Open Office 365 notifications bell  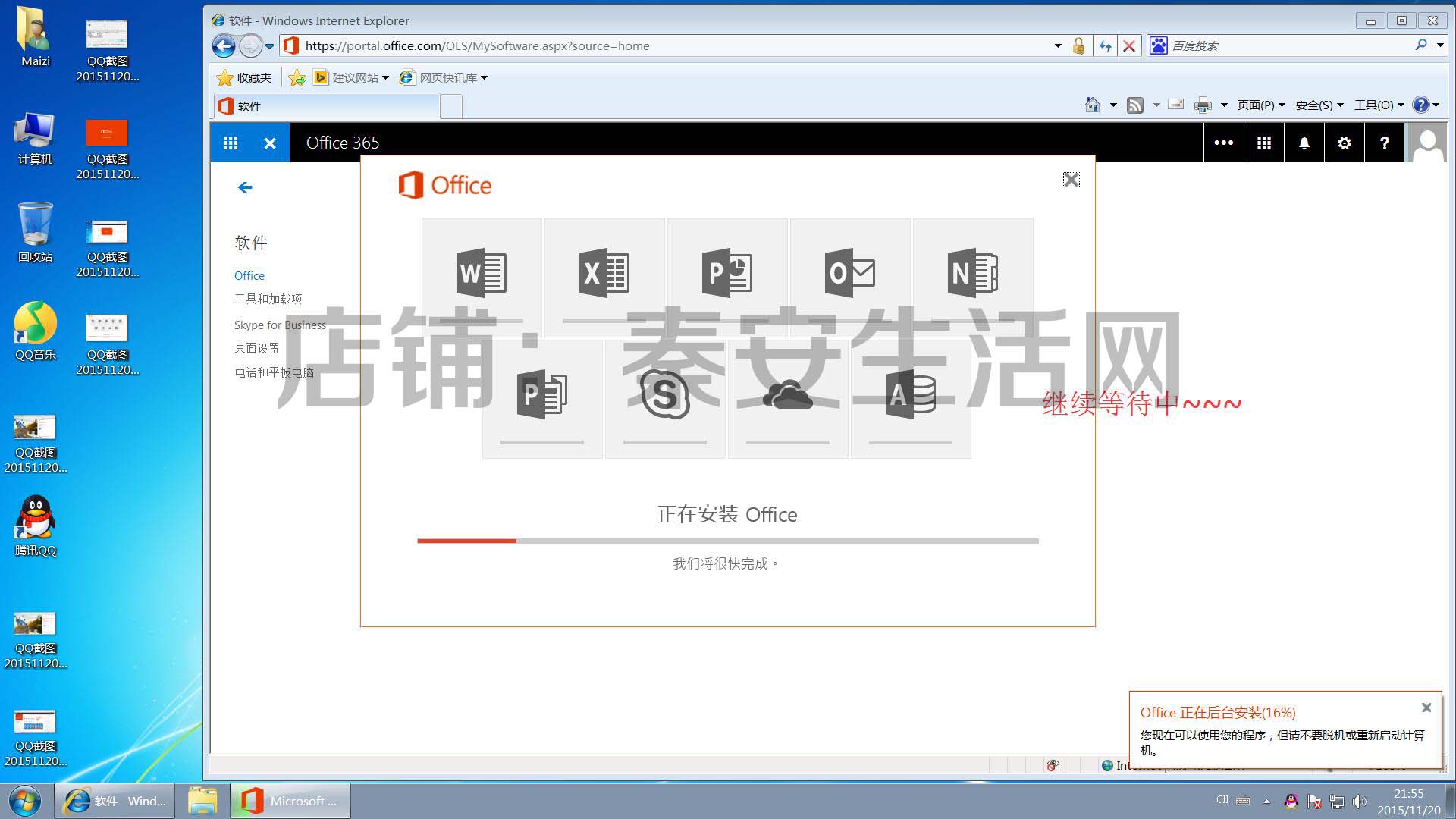click(x=1304, y=143)
